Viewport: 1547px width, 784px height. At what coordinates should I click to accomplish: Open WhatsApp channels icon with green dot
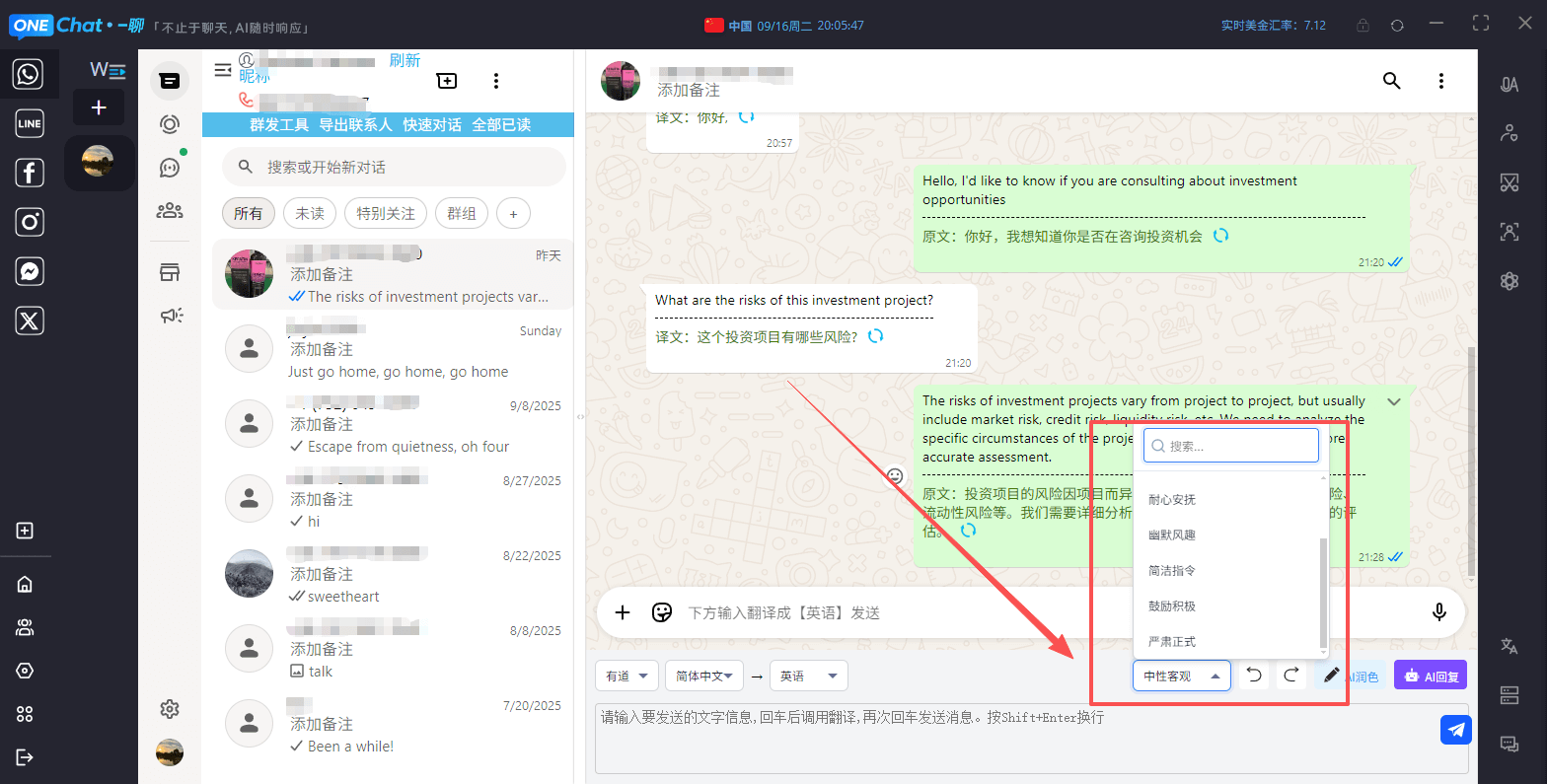click(170, 167)
